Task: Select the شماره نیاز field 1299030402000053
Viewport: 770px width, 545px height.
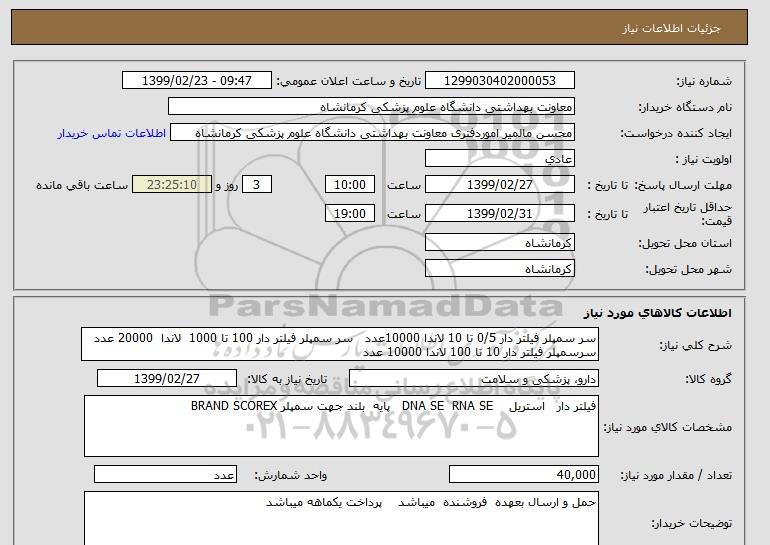Action: click(x=499, y=81)
